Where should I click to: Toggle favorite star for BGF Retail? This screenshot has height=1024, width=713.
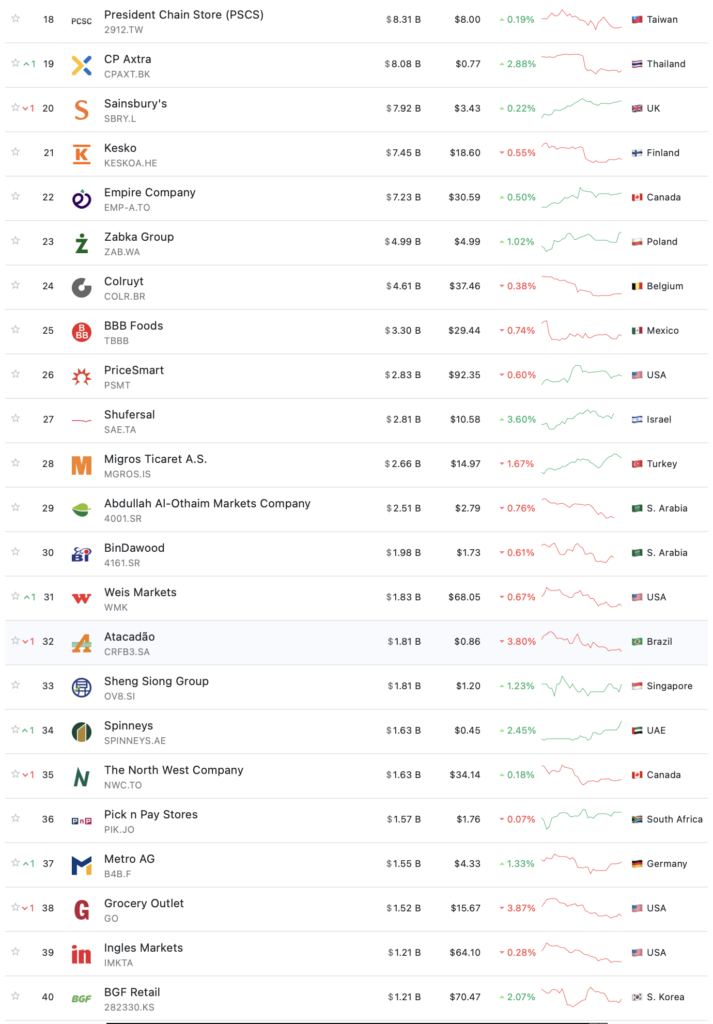[15, 997]
